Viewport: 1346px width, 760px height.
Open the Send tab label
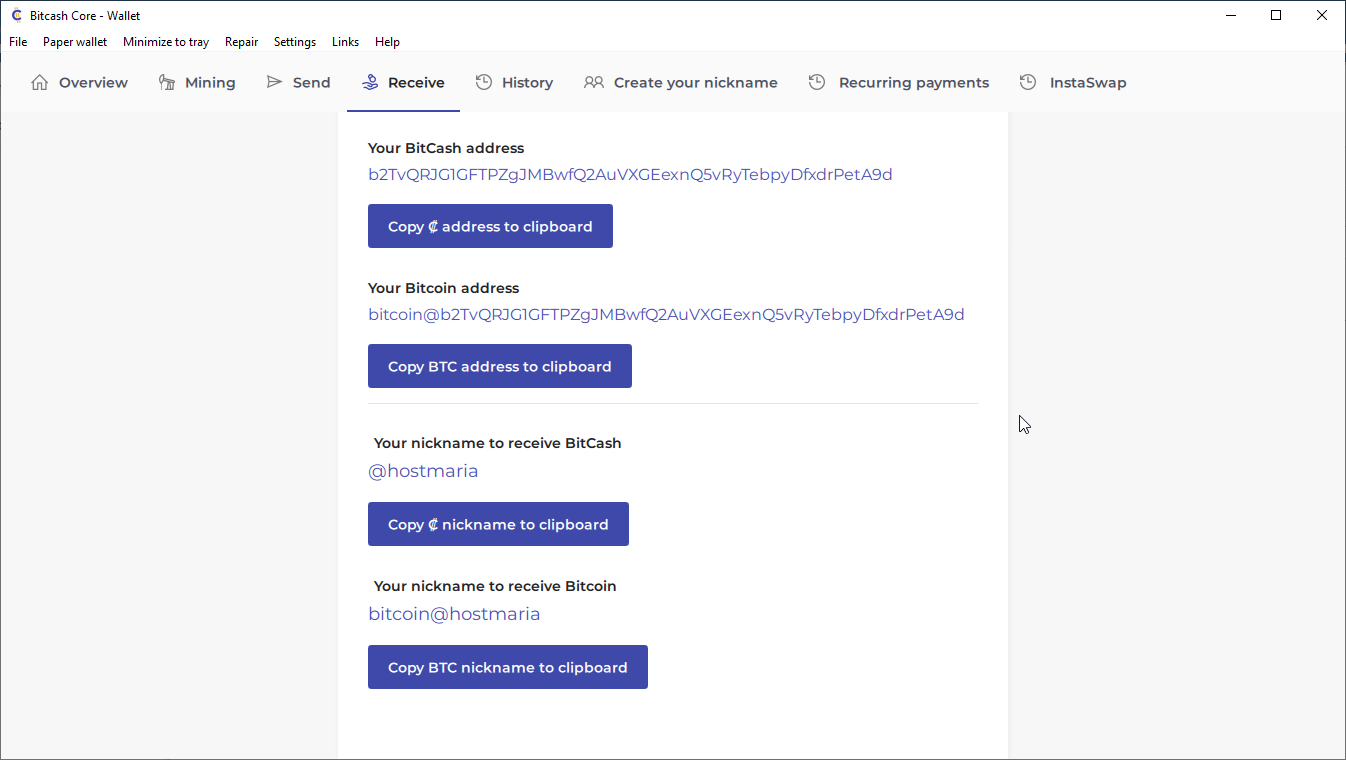point(311,83)
